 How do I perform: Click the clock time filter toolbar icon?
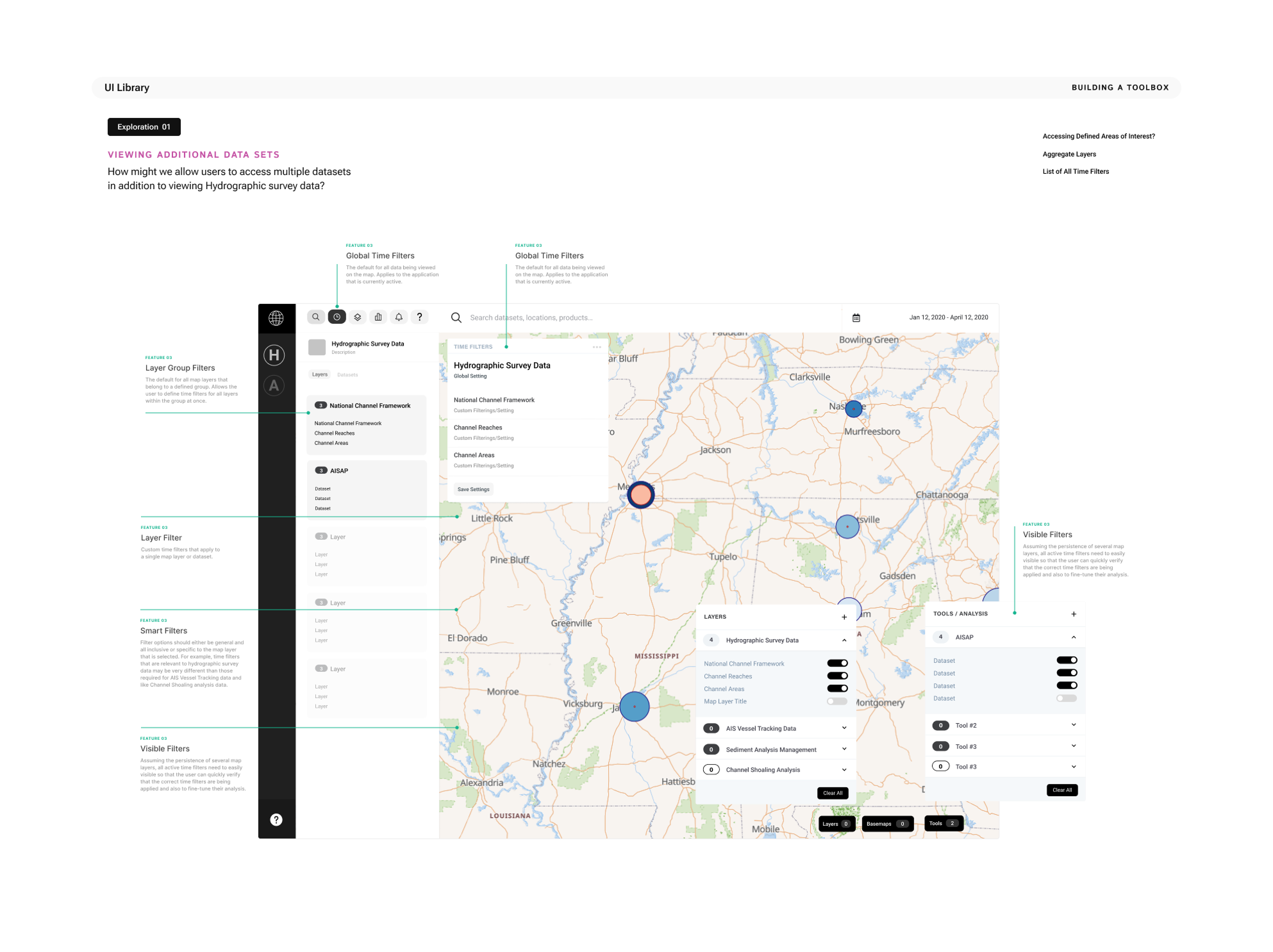point(337,317)
